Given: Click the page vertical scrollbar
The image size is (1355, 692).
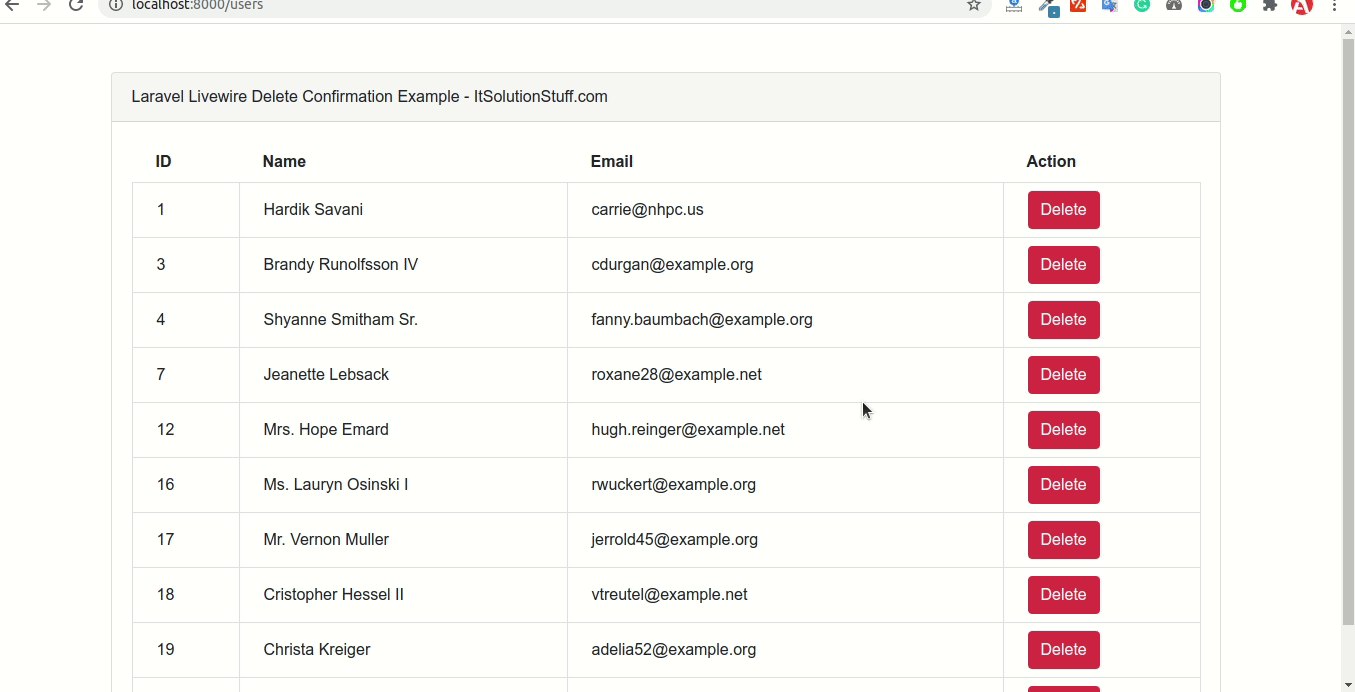Looking at the screenshot, I should tap(1347, 330).
